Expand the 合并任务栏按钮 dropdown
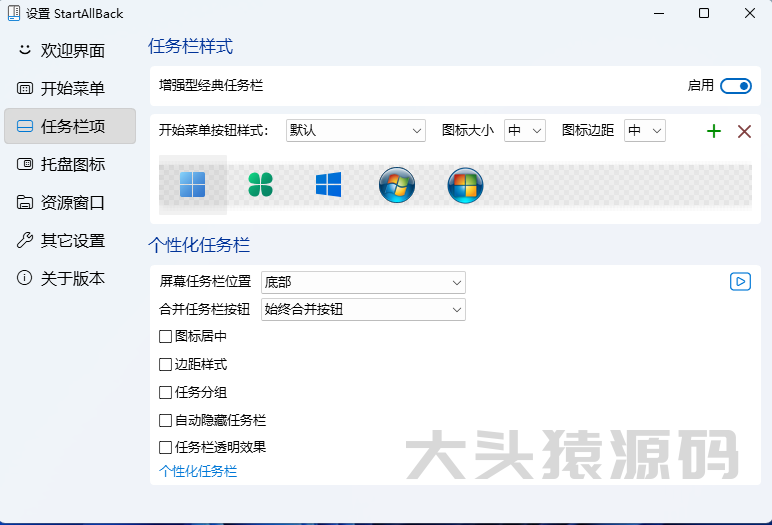The width and height of the screenshot is (772, 525). 363,310
